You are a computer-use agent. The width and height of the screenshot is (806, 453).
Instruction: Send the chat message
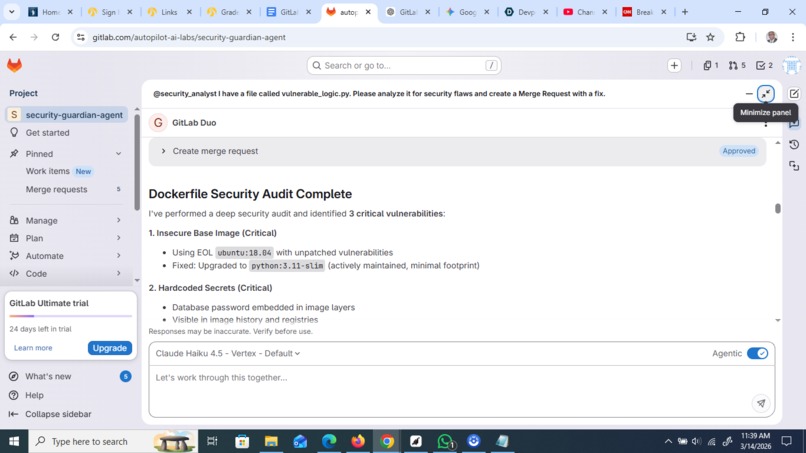761,403
